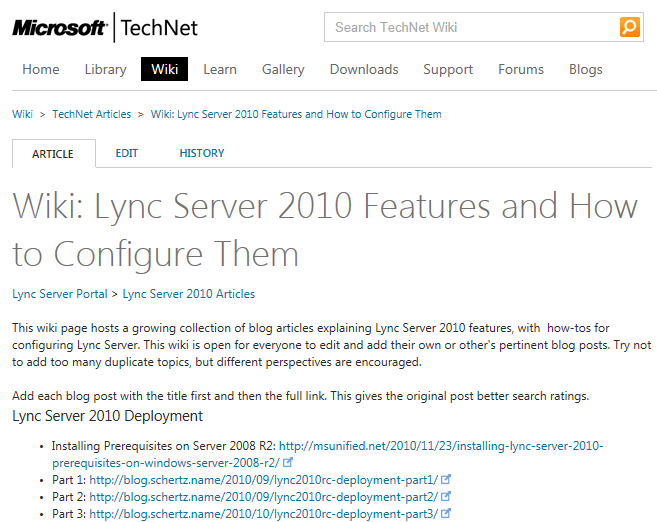Go to the Library section
This screenshot has width=657, height=522.
[105, 69]
